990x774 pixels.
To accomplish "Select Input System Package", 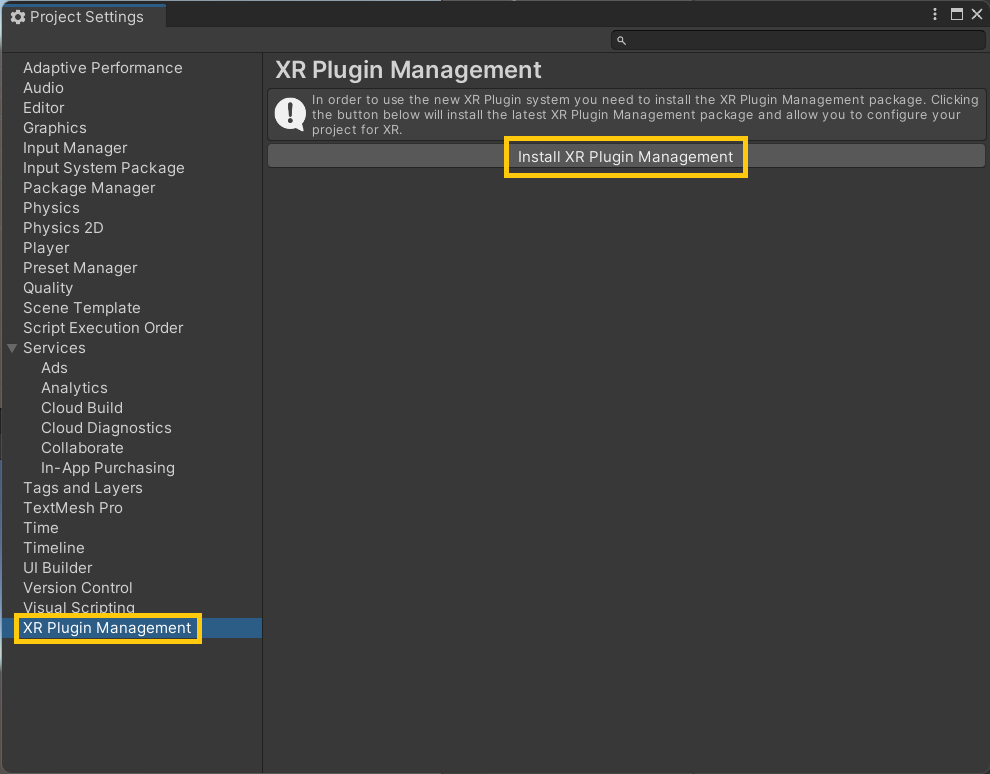I will [104, 168].
